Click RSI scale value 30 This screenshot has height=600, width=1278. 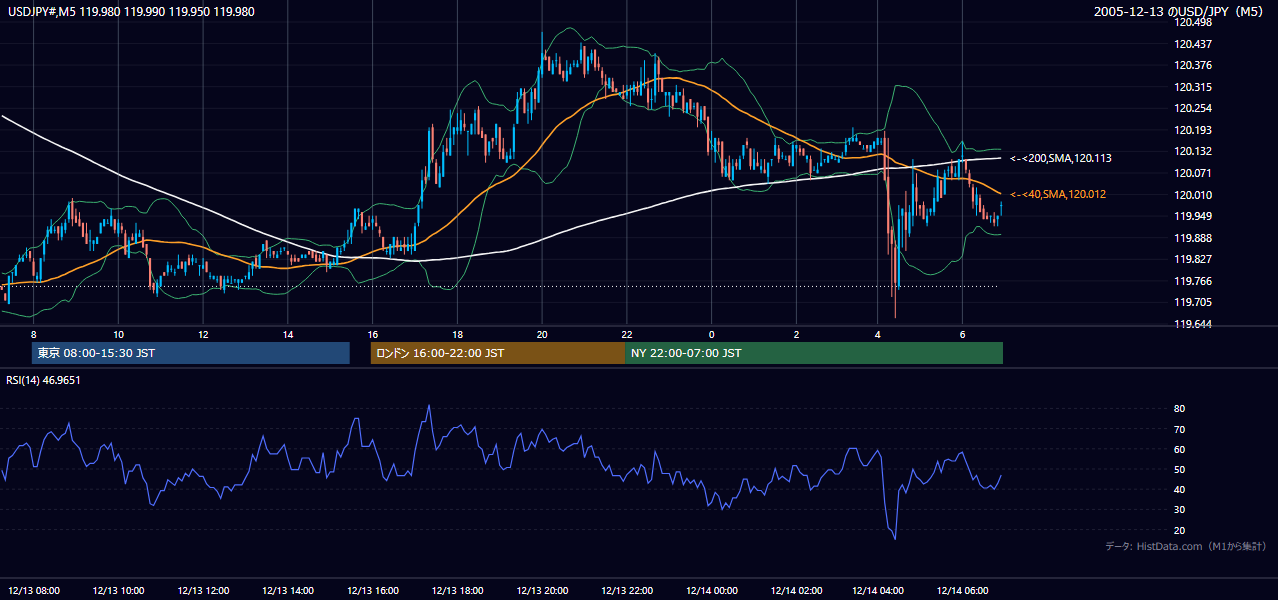pos(1180,509)
